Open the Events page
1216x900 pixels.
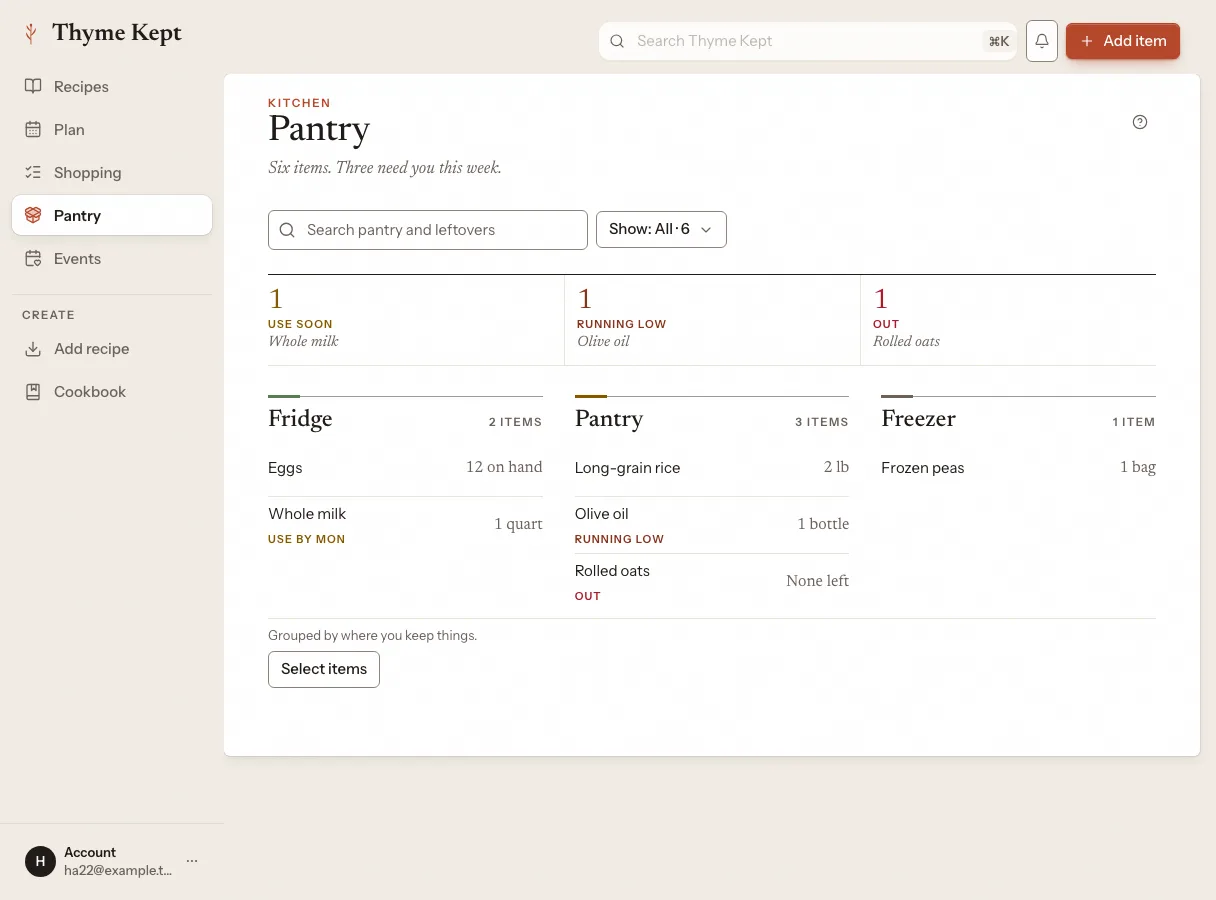[x=112, y=258]
